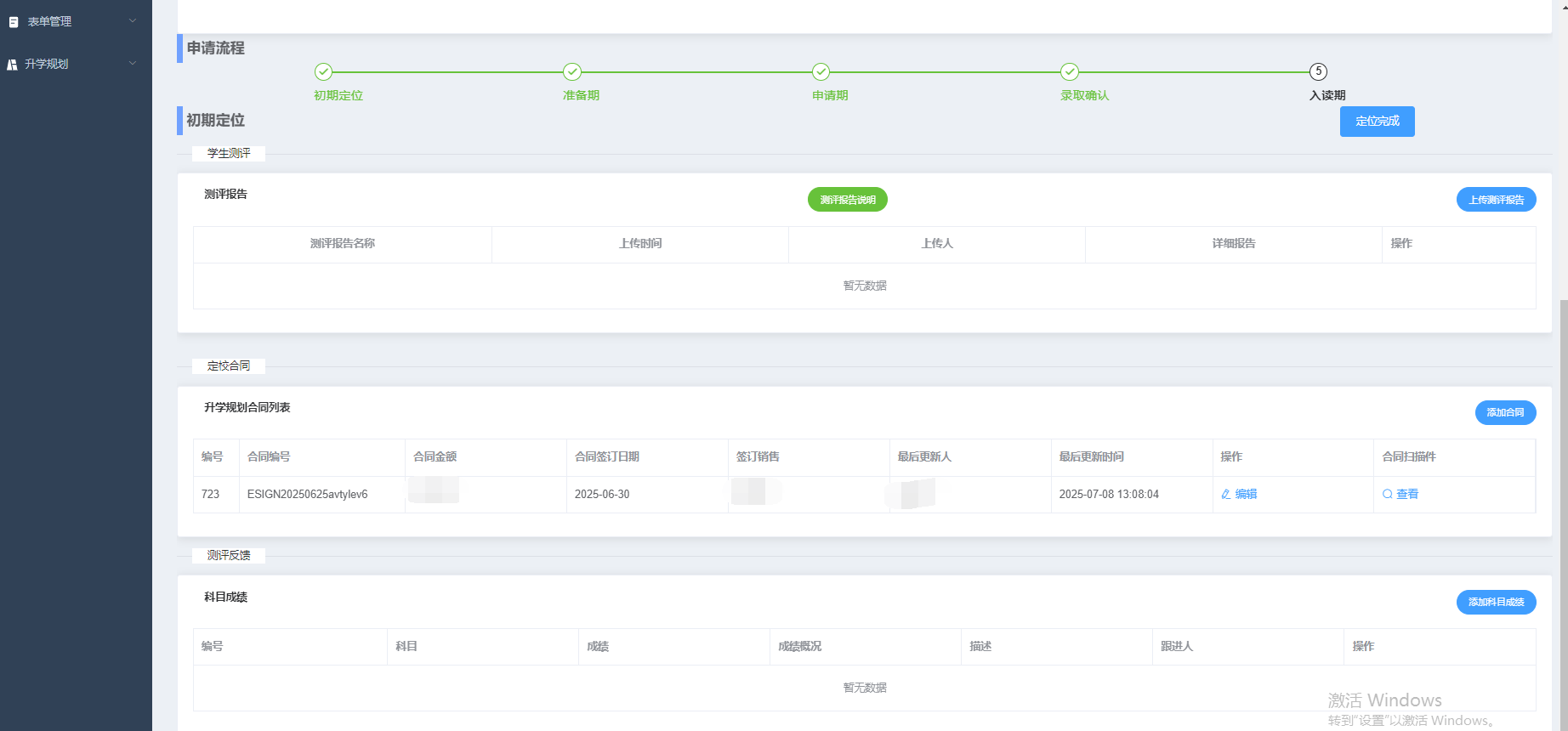Screen dimensions: 1568x731
Task: Select the 学生测评 section label
Action: [x=229, y=154]
